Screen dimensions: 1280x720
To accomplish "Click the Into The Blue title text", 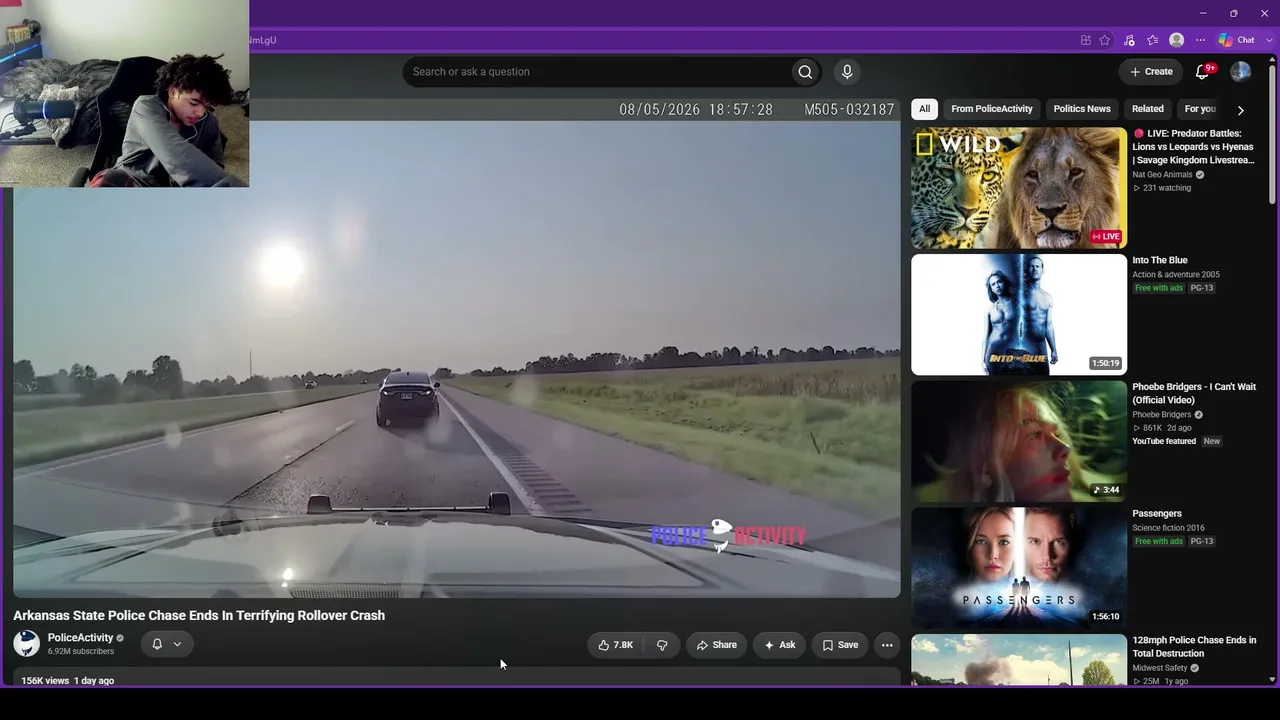I will coord(1160,261).
